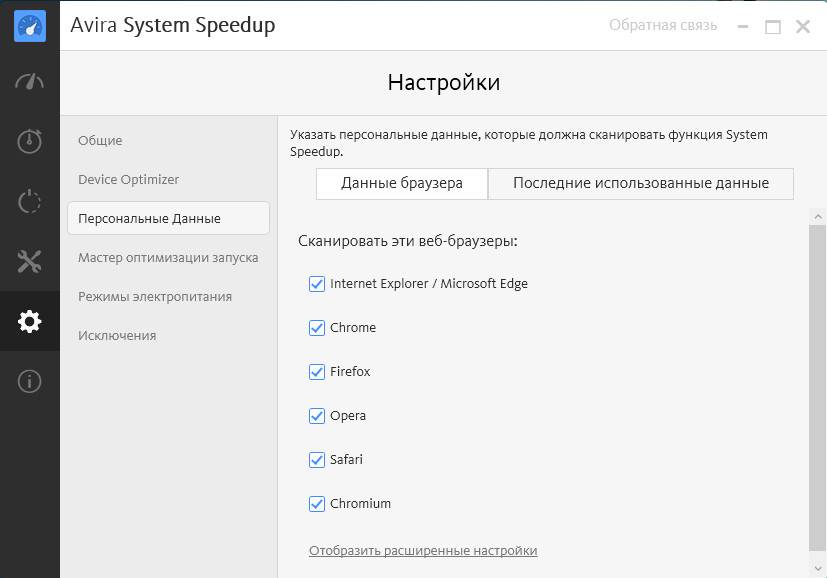Click the Обратная связь feedback link
This screenshot has width=827, height=578.
coord(663,25)
